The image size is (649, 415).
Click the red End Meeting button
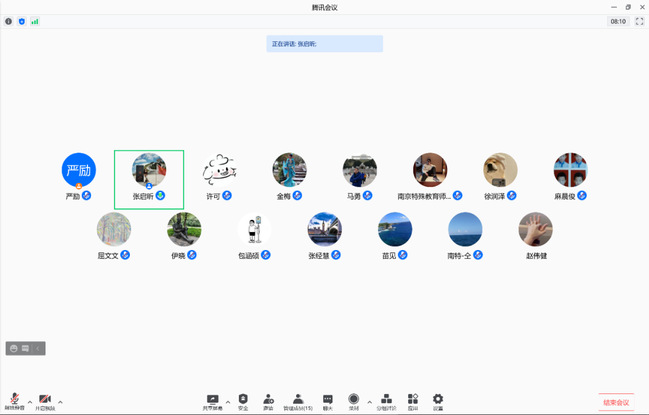[616, 403]
